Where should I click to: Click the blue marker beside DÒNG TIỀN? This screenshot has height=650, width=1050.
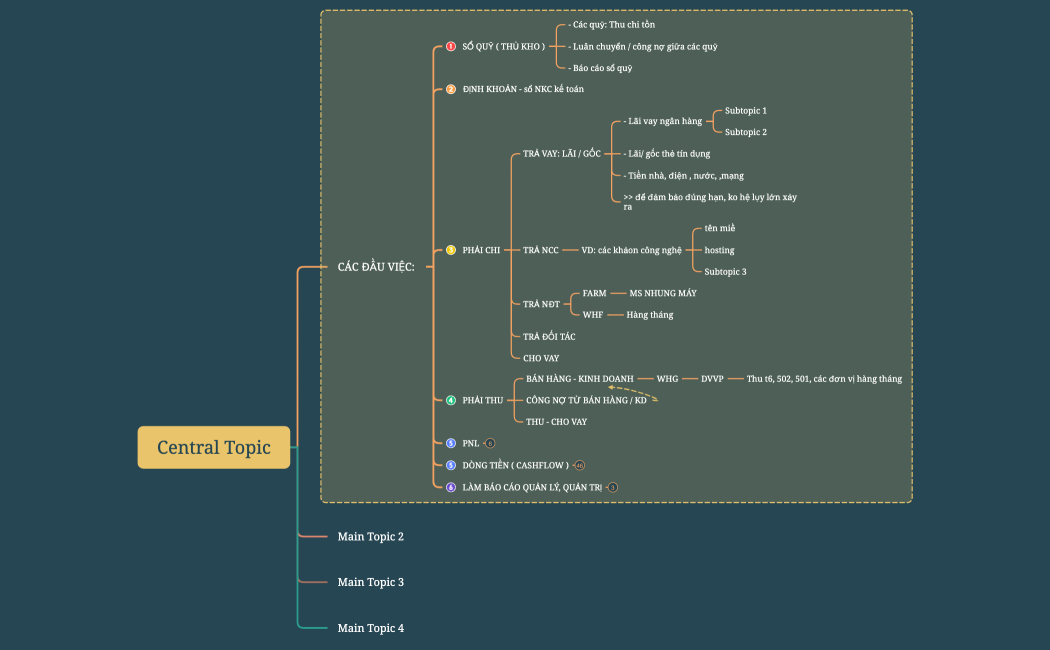point(451,465)
